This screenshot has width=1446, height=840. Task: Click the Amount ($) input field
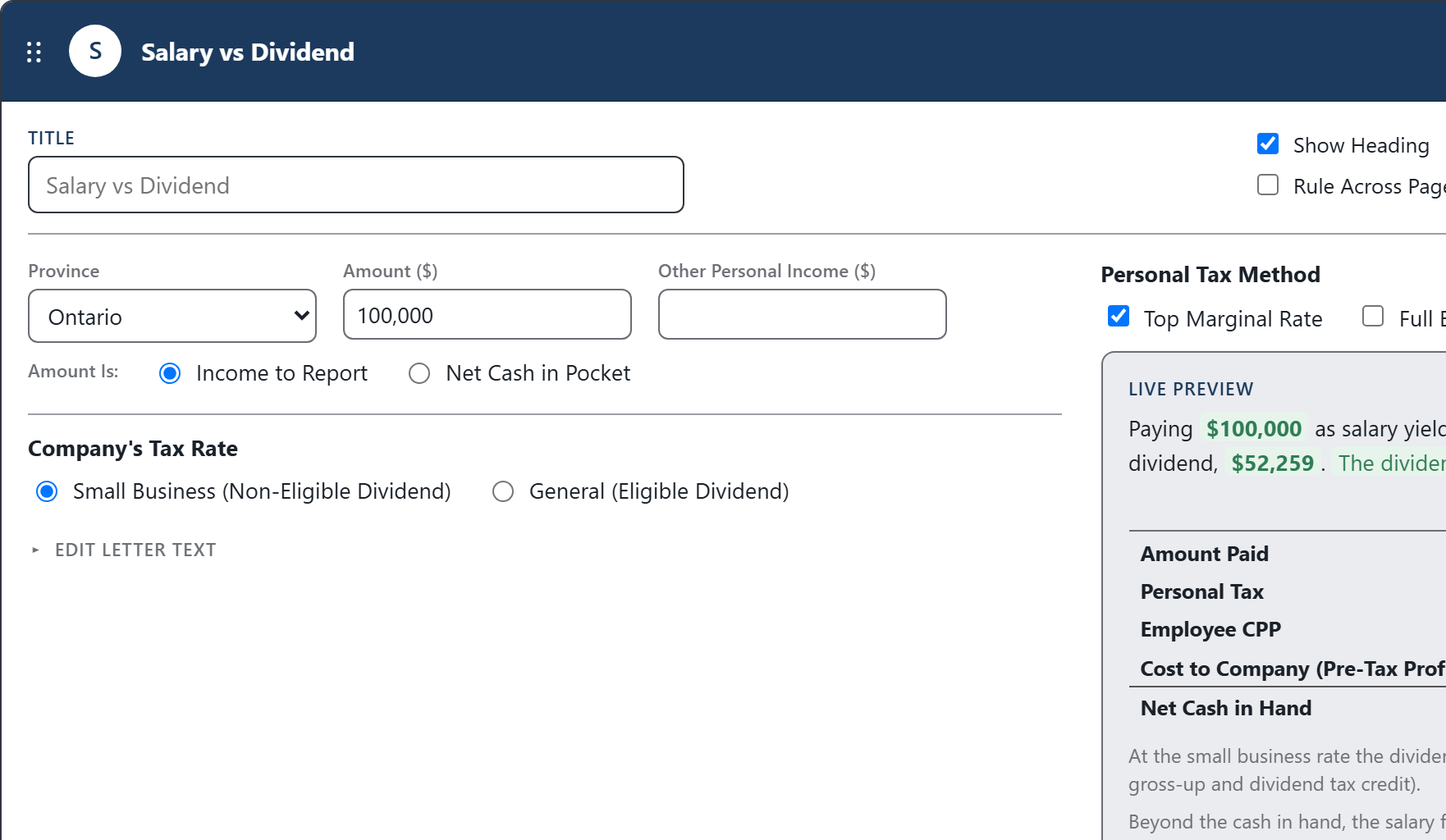[487, 314]
